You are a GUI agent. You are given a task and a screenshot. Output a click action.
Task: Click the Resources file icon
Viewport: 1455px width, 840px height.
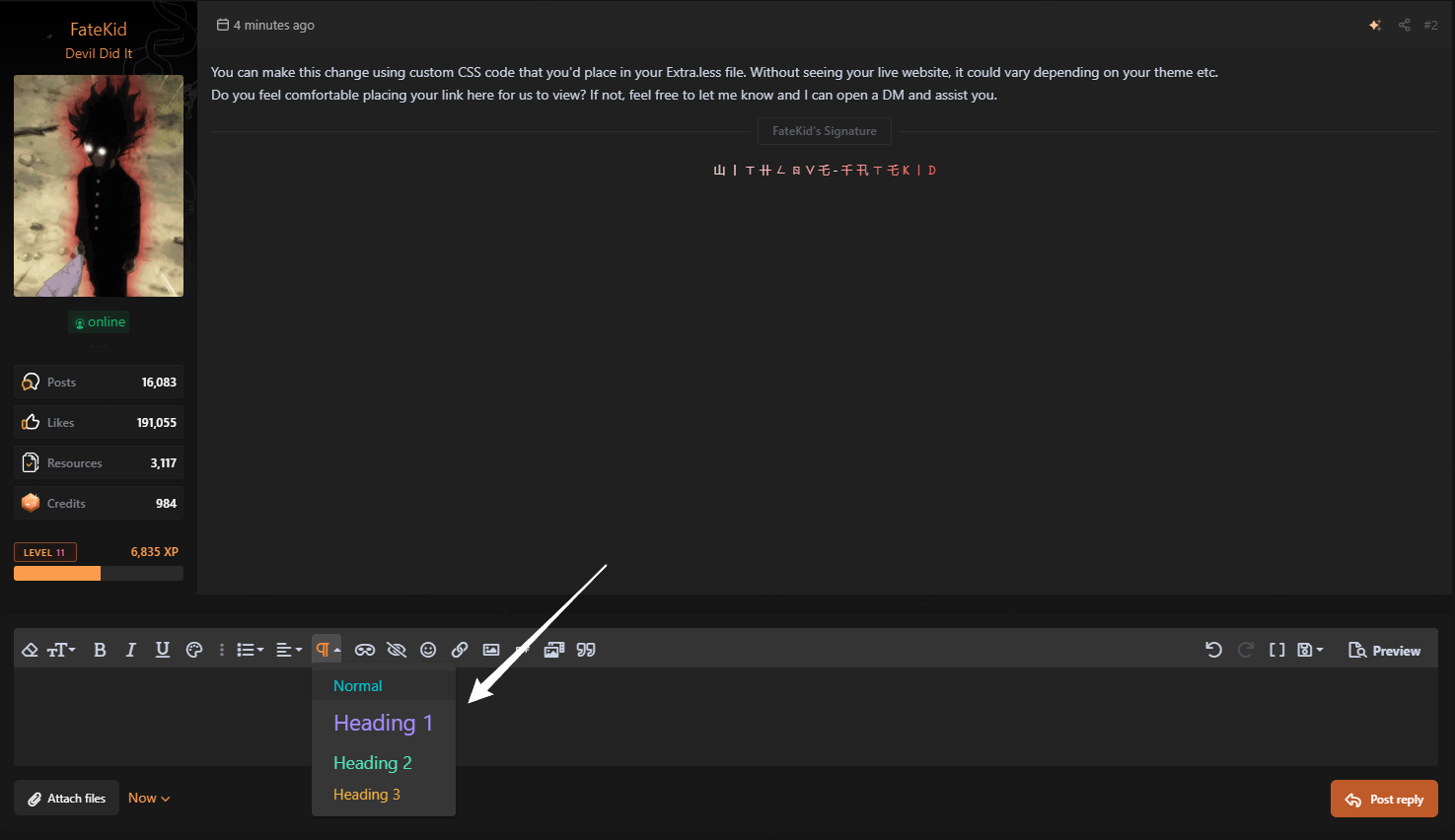click(x=31, y=462)
